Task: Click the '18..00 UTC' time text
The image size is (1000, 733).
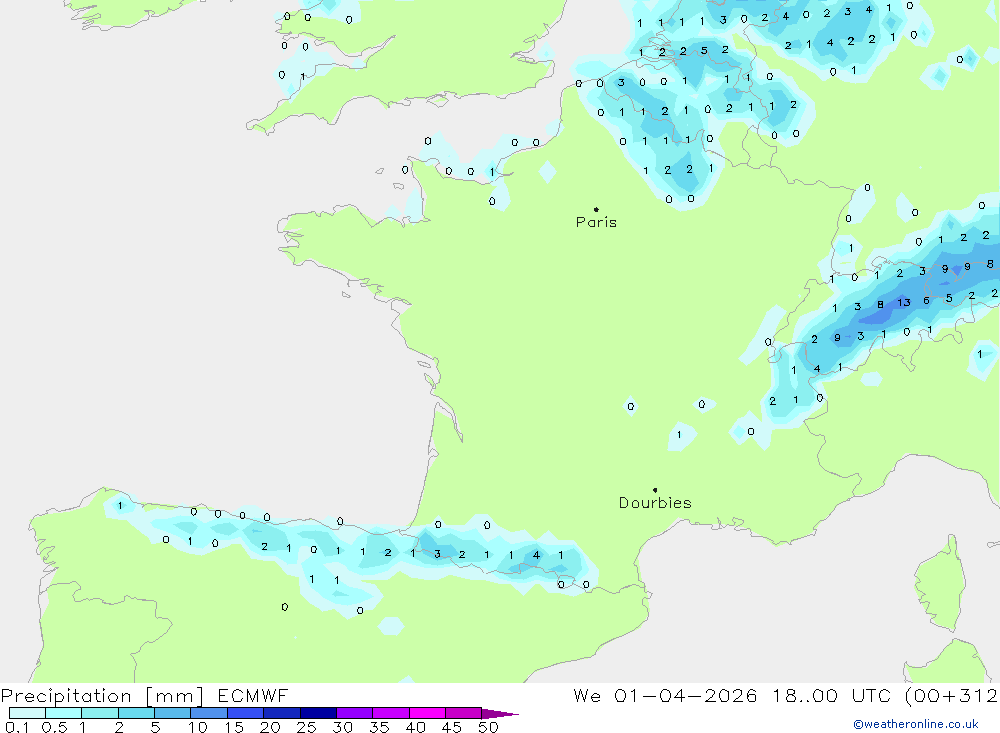Action: [832, 695]
